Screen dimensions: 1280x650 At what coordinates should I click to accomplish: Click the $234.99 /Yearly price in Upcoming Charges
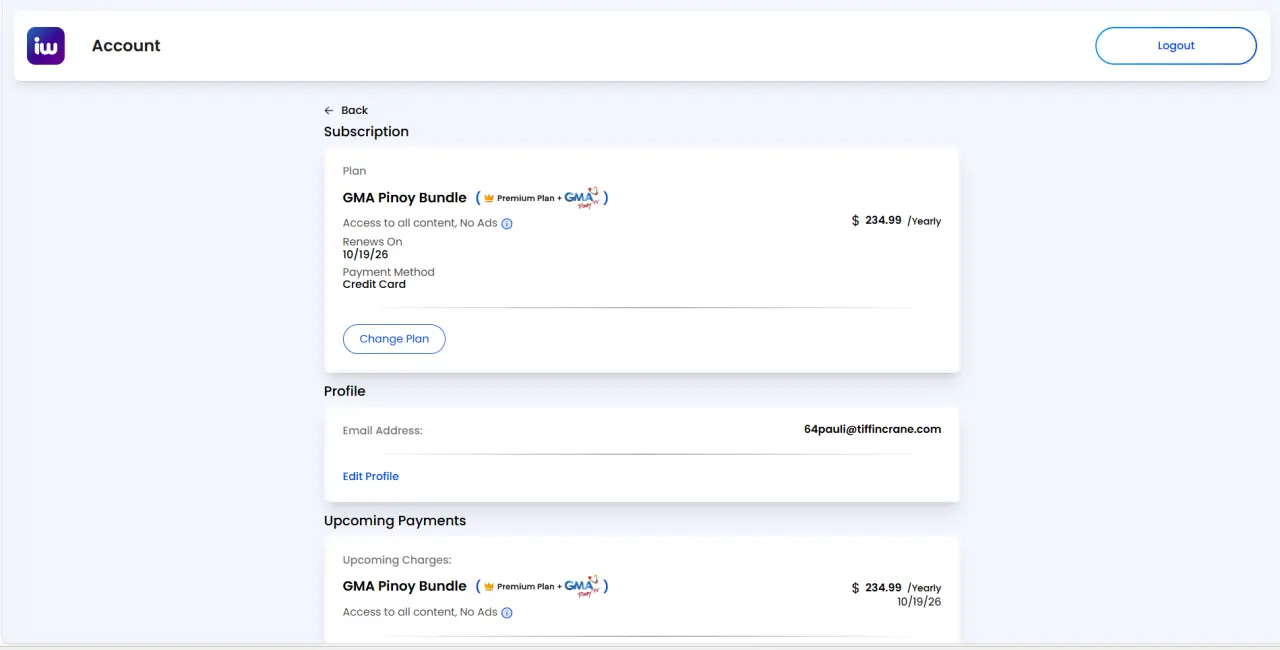(896, 588)
